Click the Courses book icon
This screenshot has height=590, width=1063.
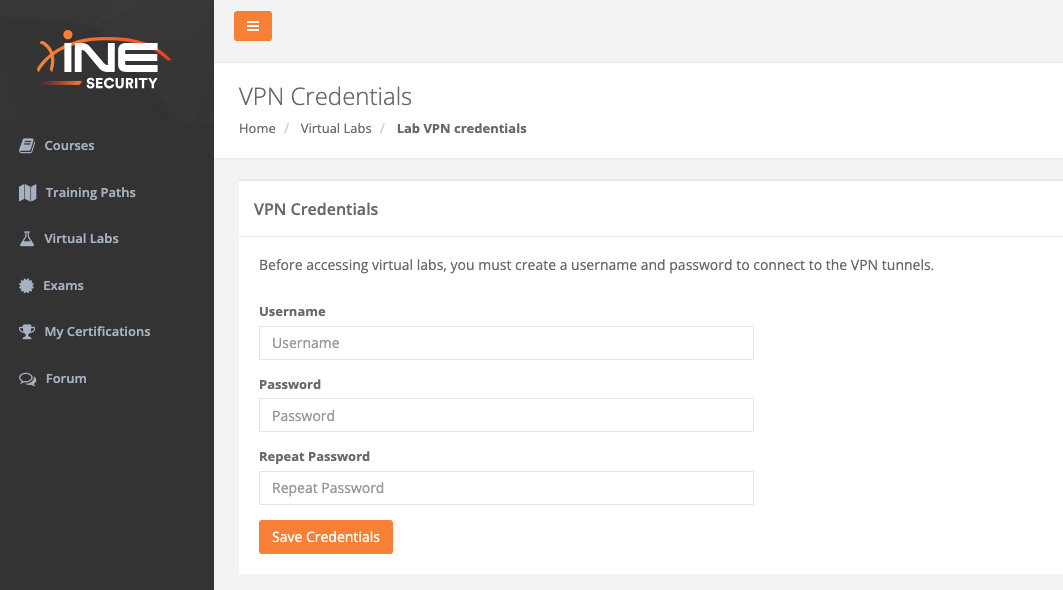pyautogui.click(x=27, y=146)
